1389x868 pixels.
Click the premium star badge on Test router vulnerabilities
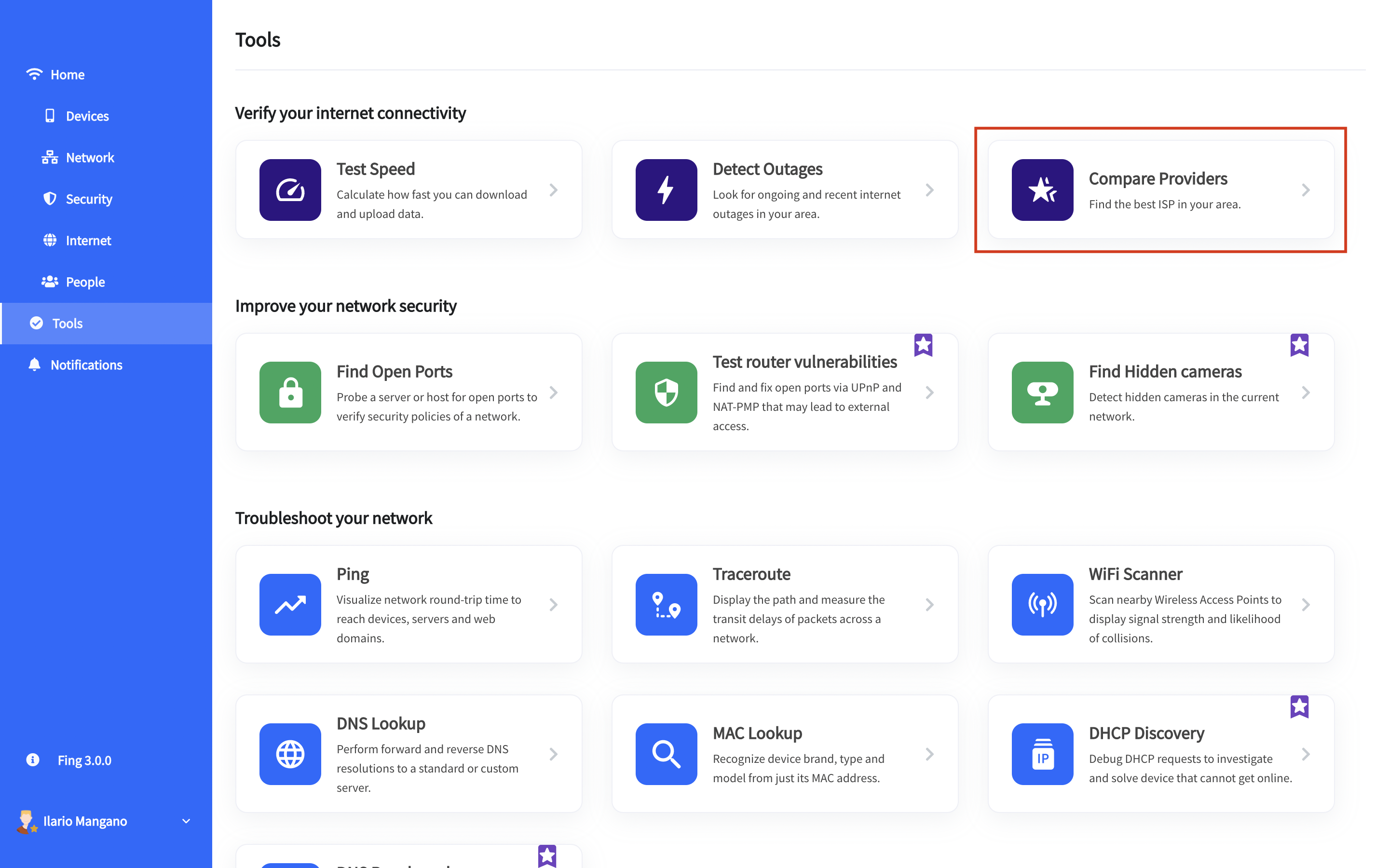923,345
